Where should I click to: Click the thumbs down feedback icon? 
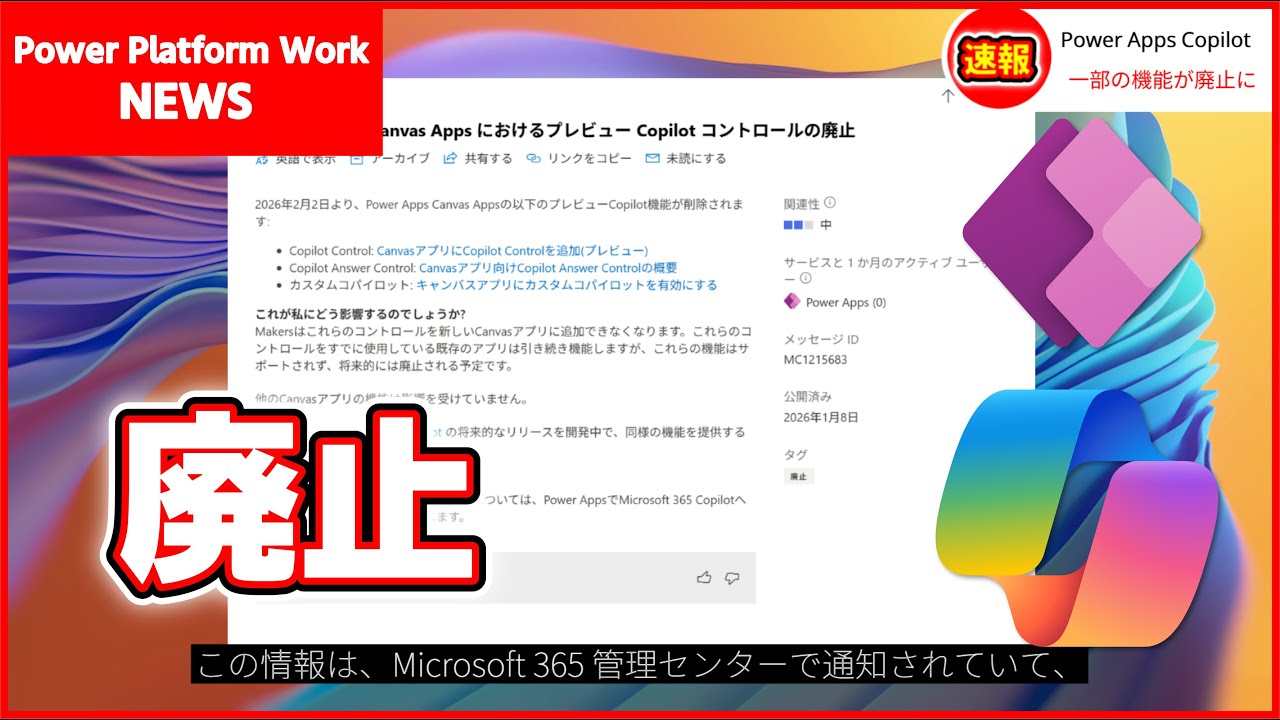pyautogui.click(x=732, y=577)
